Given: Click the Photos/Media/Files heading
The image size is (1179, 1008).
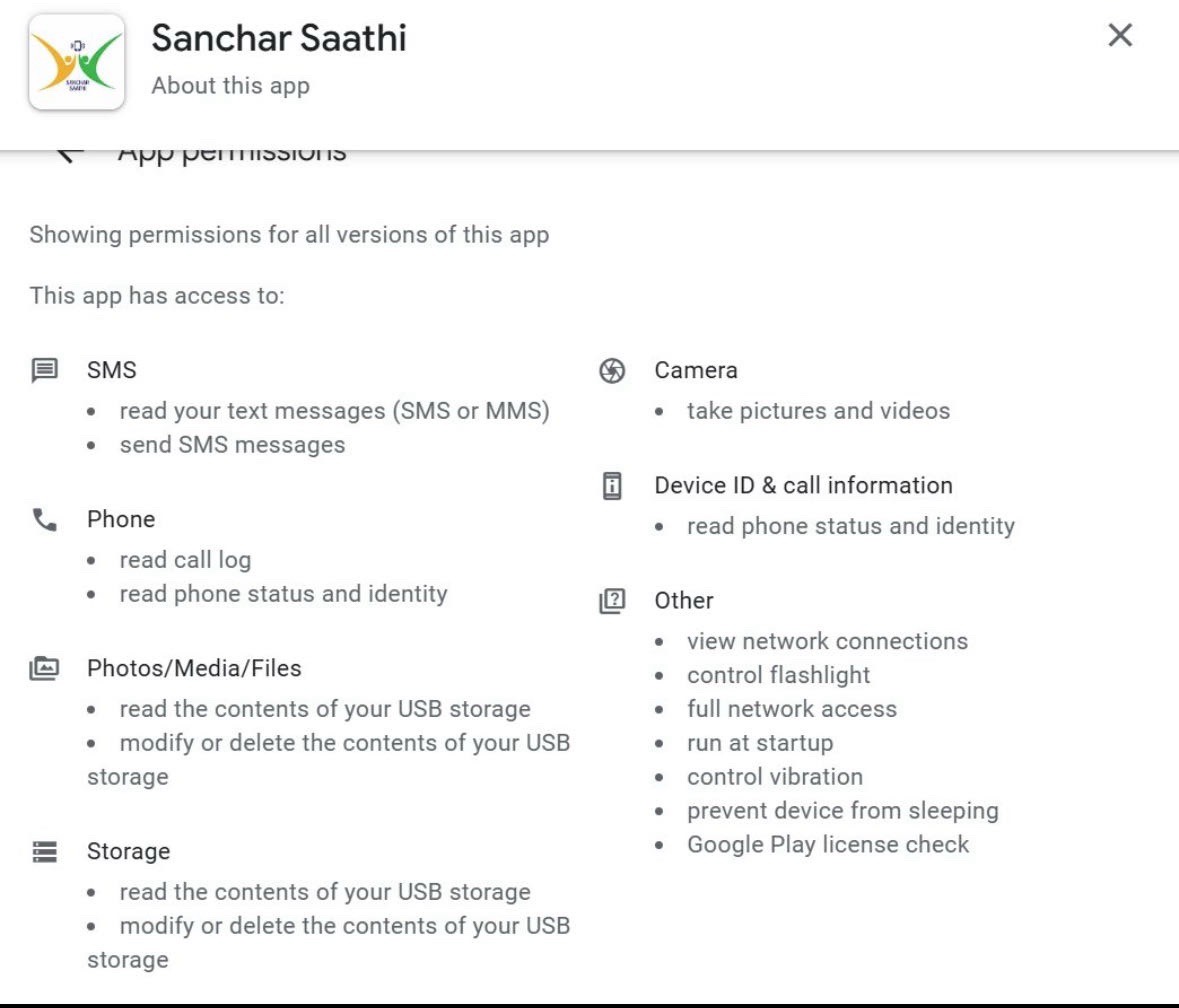Looking at the screenshot, I should [194, 668].
